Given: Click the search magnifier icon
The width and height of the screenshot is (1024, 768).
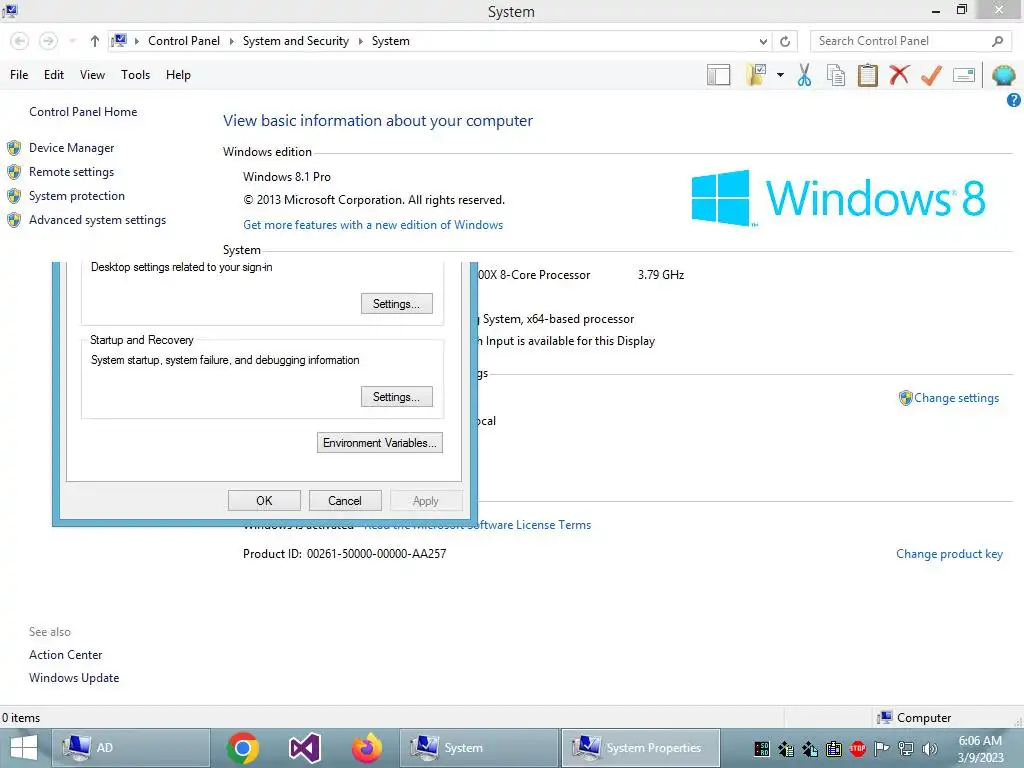Looking at the screenshot, I should [x=997, y=41].
